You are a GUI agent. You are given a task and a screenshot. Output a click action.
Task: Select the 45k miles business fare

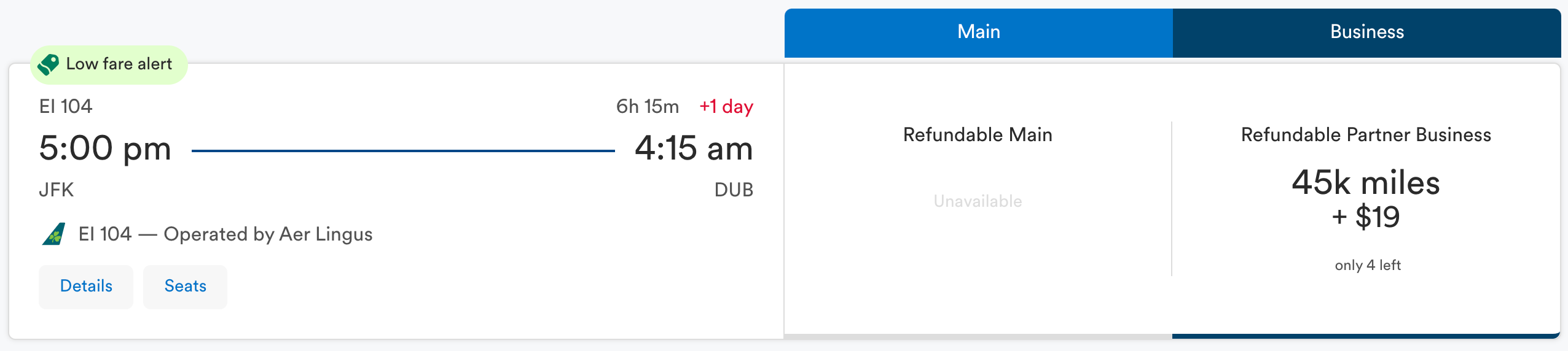(x=1365, y=183)
